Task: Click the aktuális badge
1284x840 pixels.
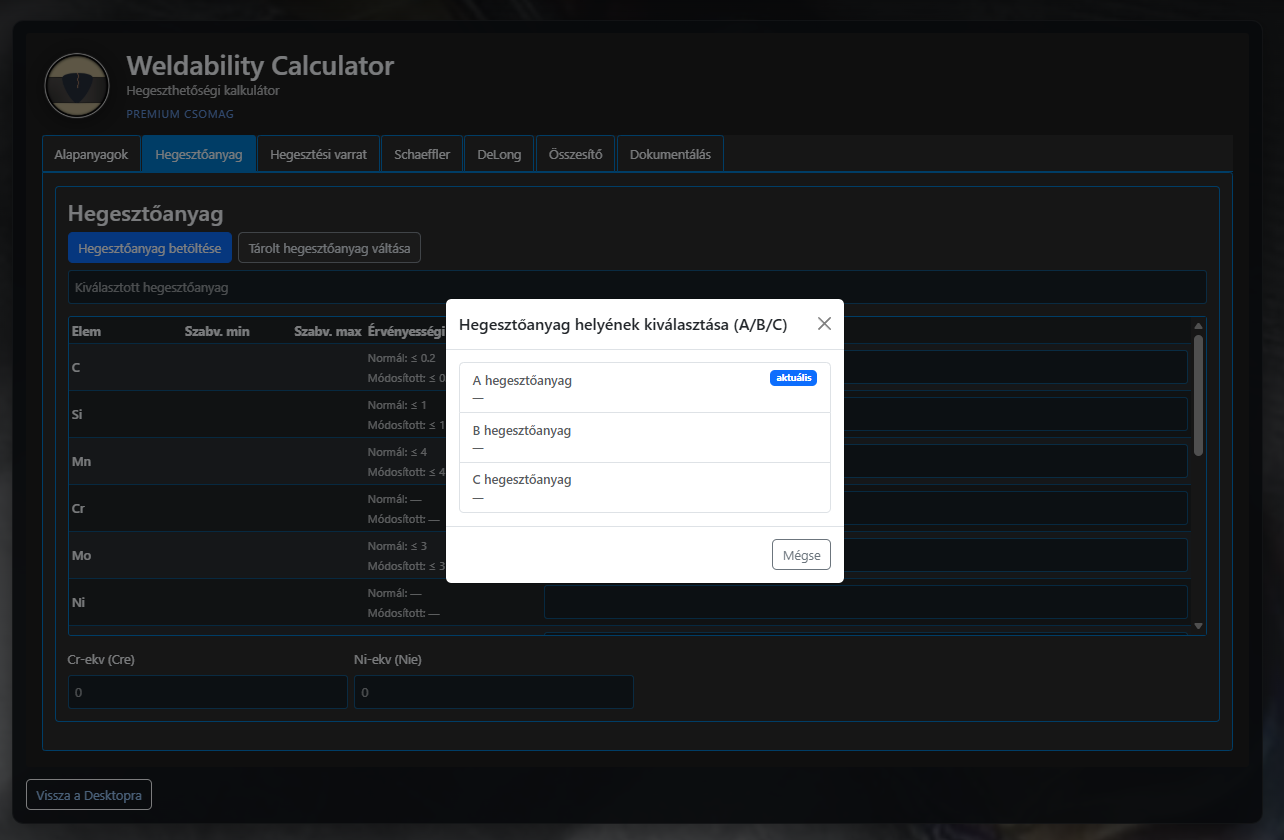Action: [x=793, y=378]
